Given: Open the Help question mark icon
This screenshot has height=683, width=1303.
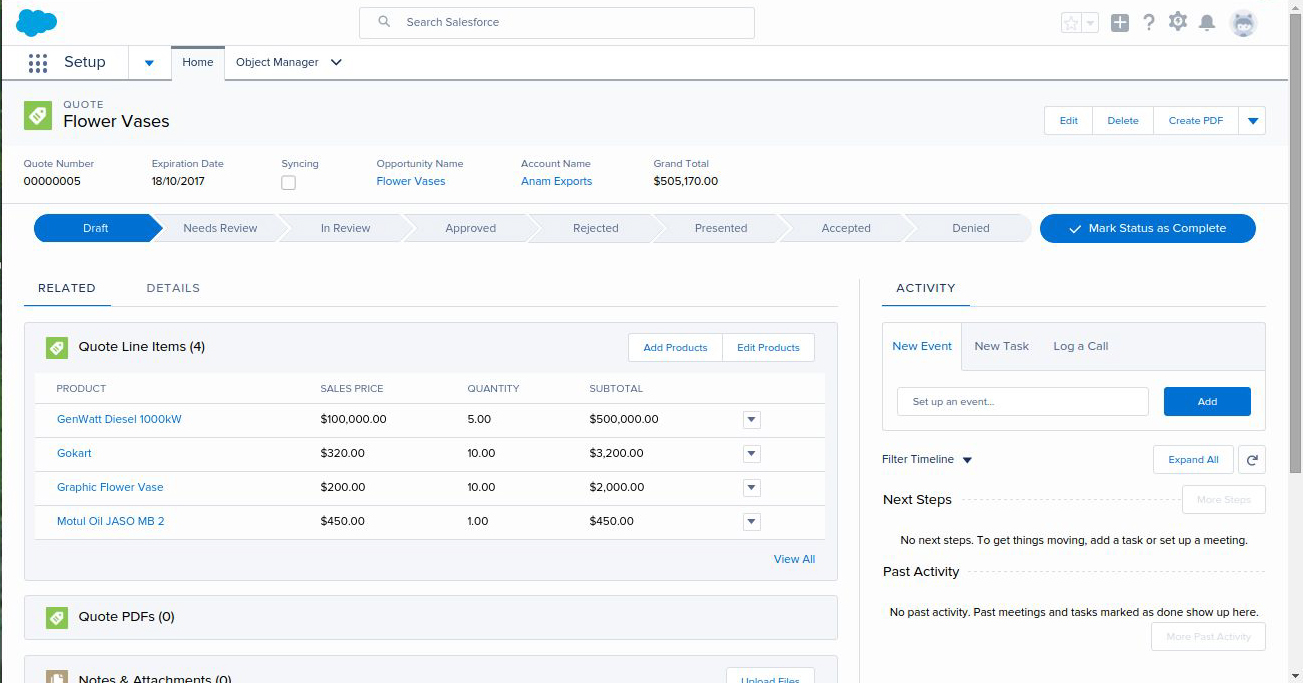Looking at the screenshot, I should pyautogui.click(x=1149, y=22).
